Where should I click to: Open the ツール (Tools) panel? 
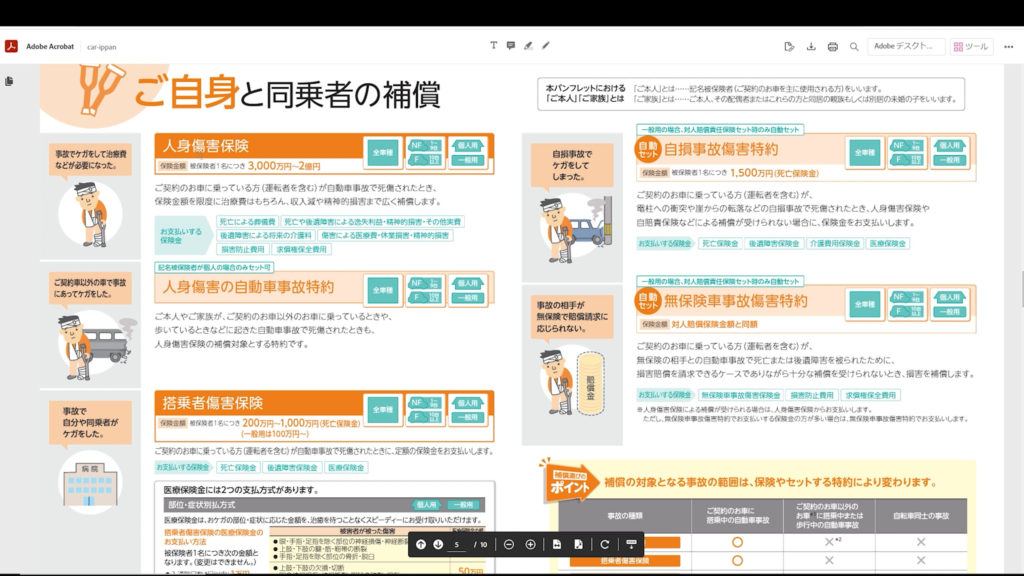pyautogui.click(x=970, y=46)
